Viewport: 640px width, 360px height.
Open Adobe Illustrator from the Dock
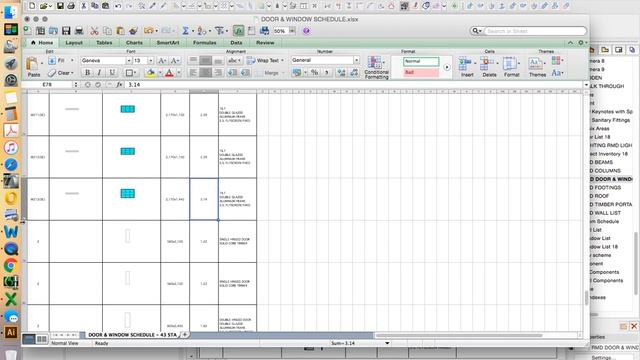pyautogui.click(x=11, y=332)
